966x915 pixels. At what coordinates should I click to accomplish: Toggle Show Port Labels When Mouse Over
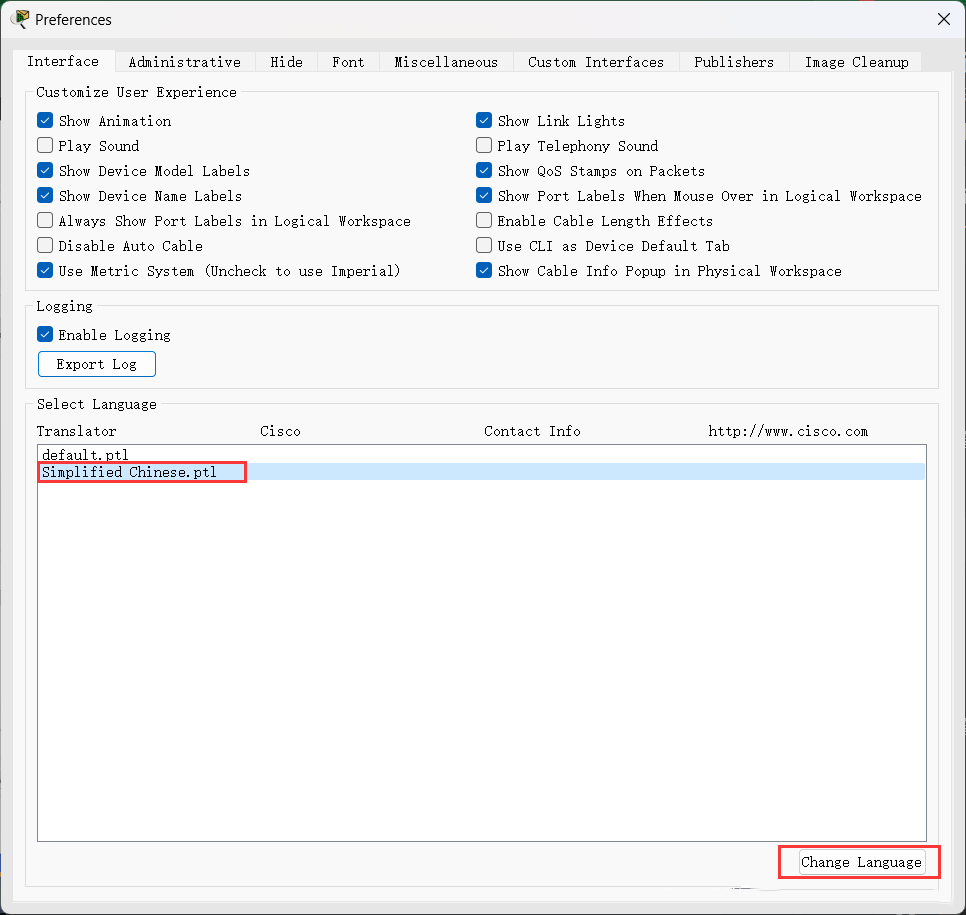click(x=484, y=195)
